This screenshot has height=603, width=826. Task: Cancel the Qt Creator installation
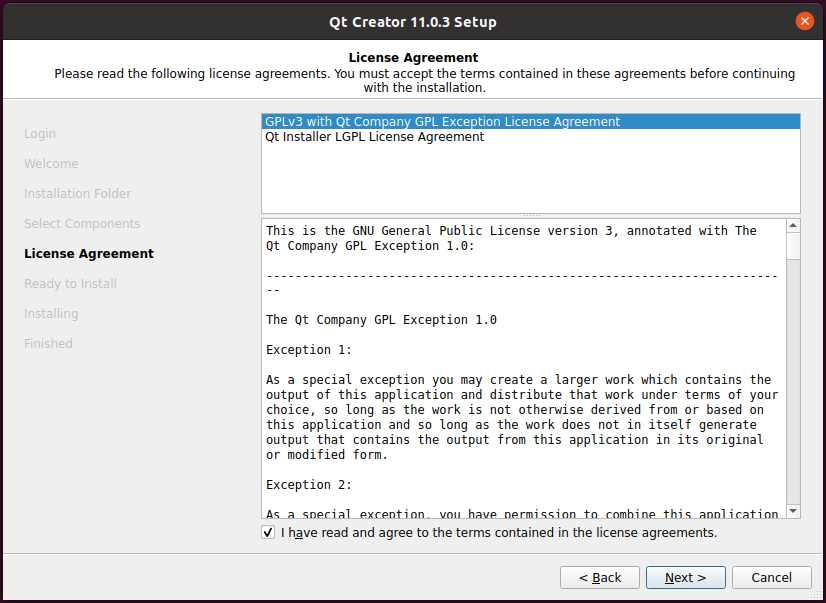tap(771, 578)
